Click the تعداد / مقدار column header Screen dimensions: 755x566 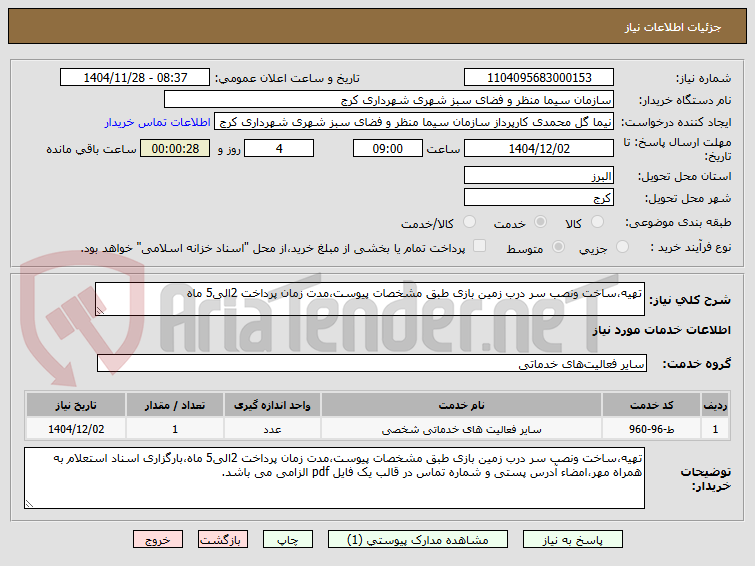coord(175,405)
